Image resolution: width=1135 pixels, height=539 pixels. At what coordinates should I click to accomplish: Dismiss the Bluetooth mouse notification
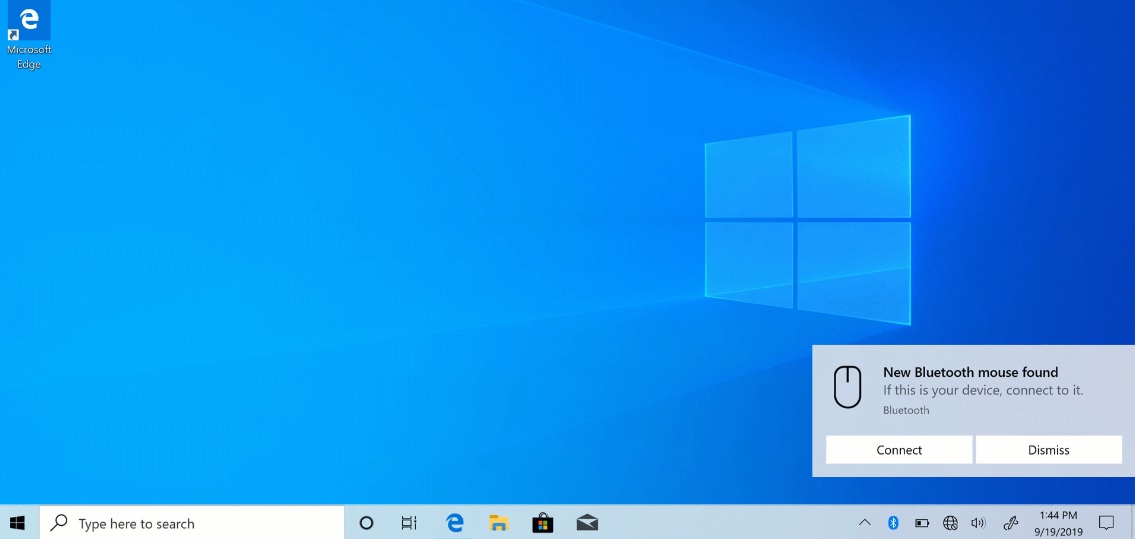click(1048, 450)
